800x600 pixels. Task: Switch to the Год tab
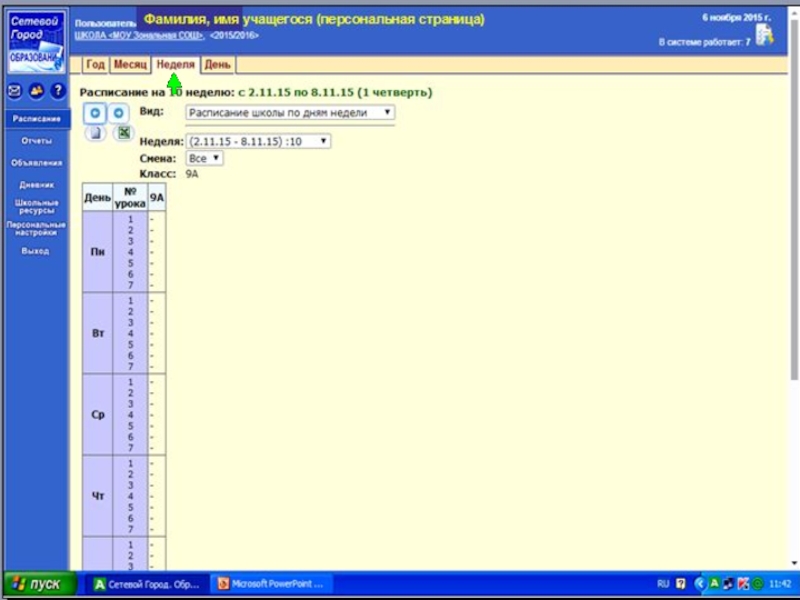(x=95, y=65)
